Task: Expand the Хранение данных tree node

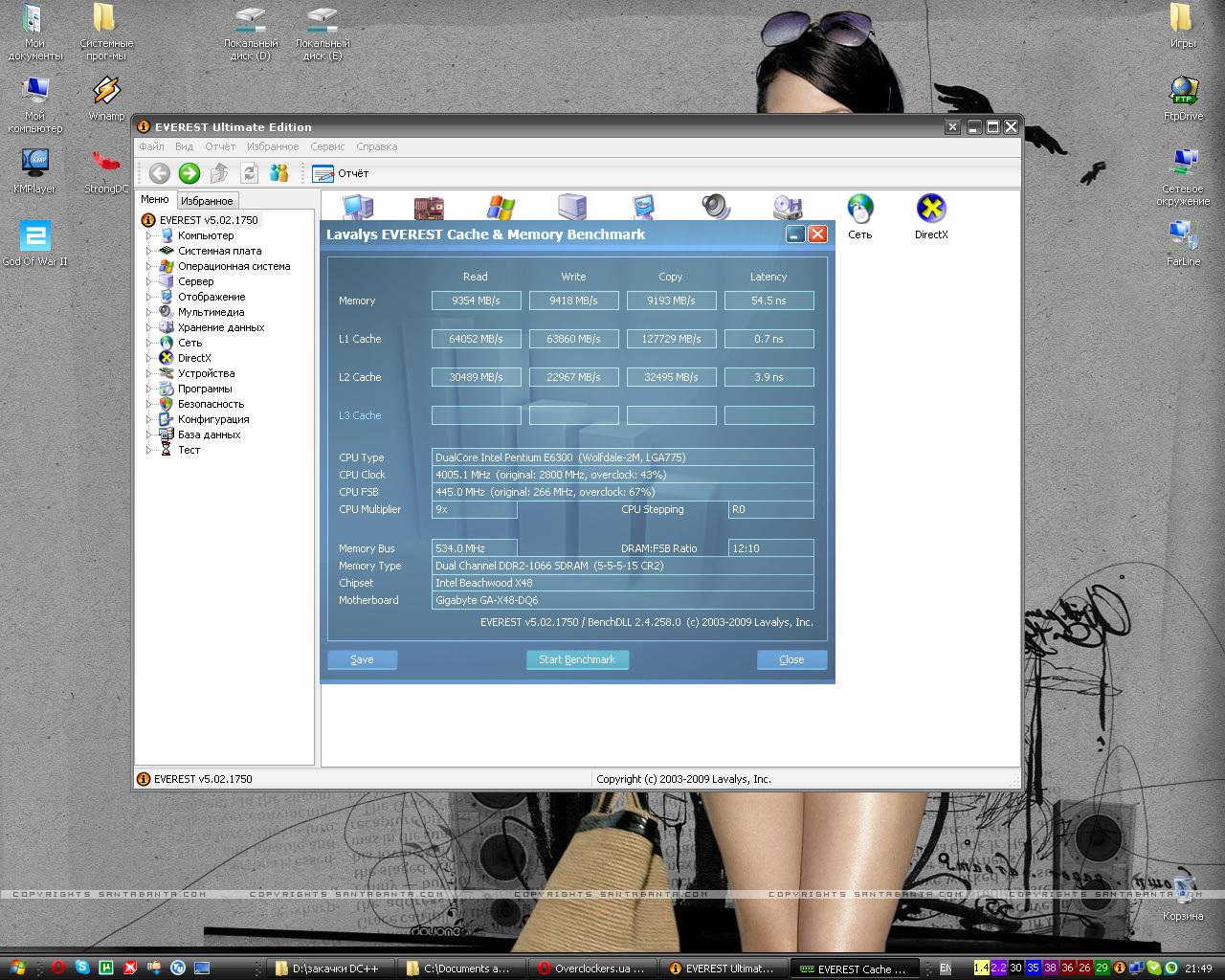Action: pos(148,327)
